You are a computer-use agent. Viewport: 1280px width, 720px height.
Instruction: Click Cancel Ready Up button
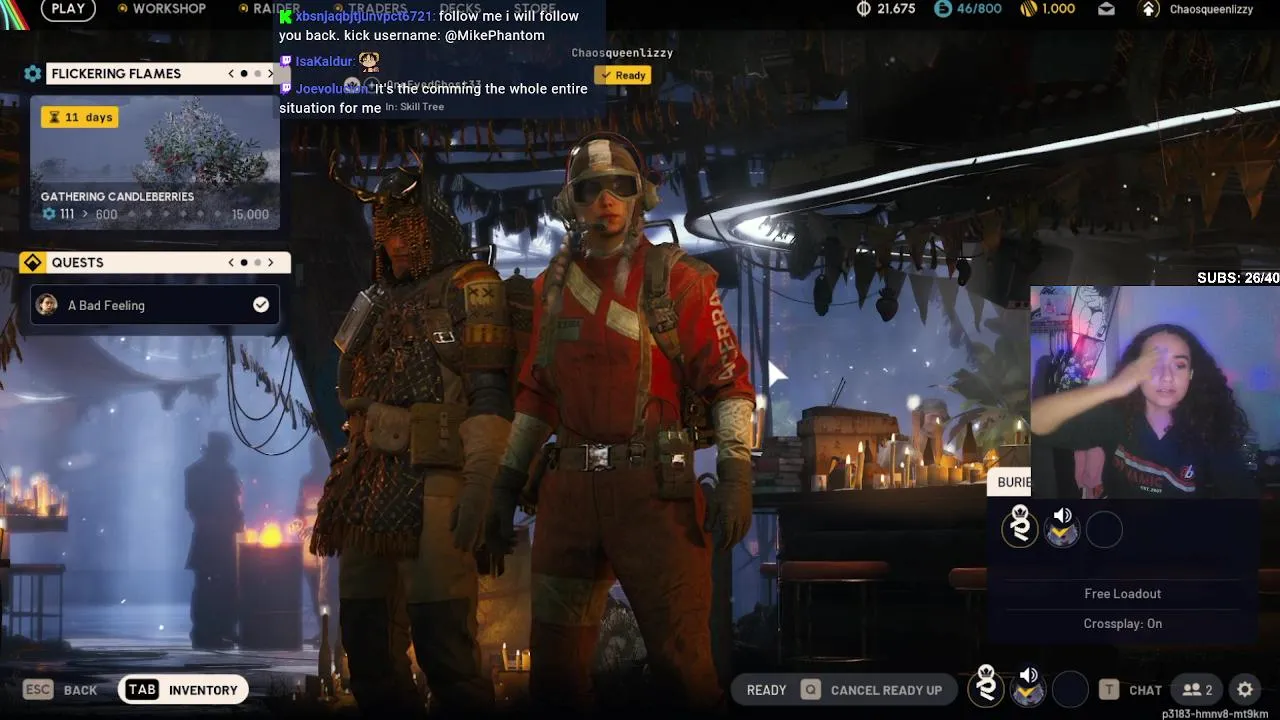click(871, 690)
